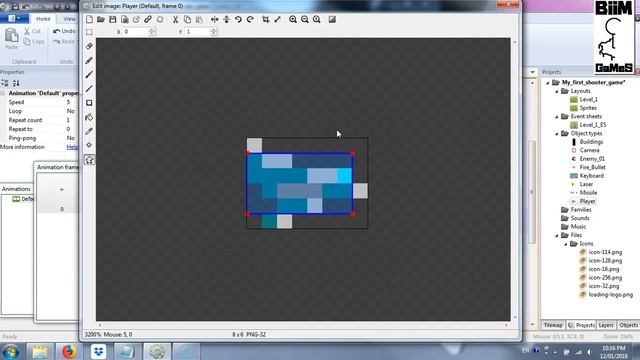Click the Rotate counter-clockwise icon

click(x=238, y=19)
